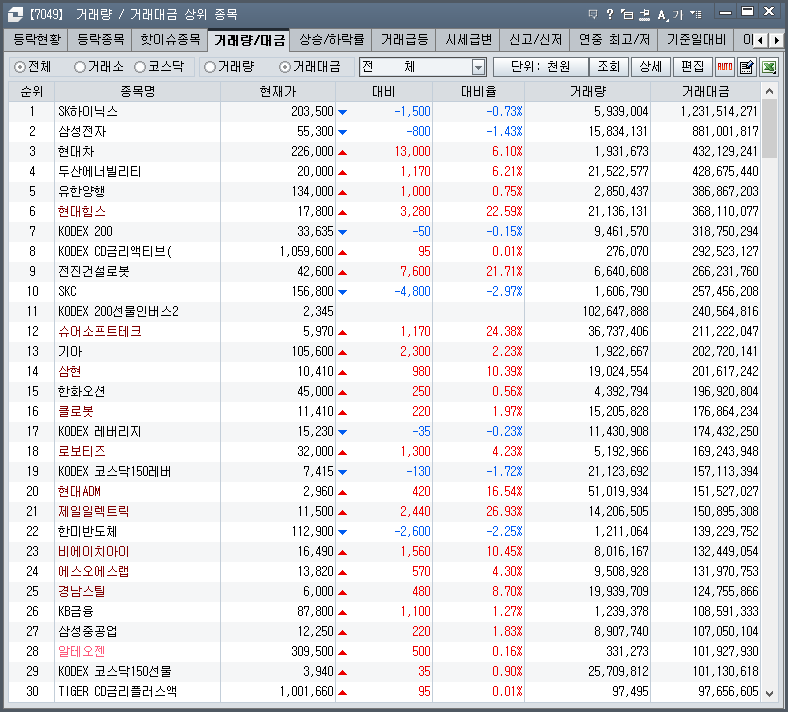Select the 코스닥 radio button
Screen dimensions: 788x712
(140, 67)
